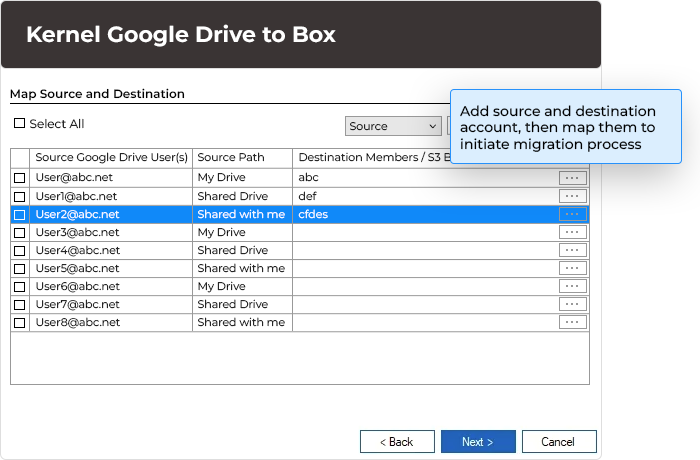
Task: Go back with the < Back button
Action: pyautogui.click(x=397, y=442)
